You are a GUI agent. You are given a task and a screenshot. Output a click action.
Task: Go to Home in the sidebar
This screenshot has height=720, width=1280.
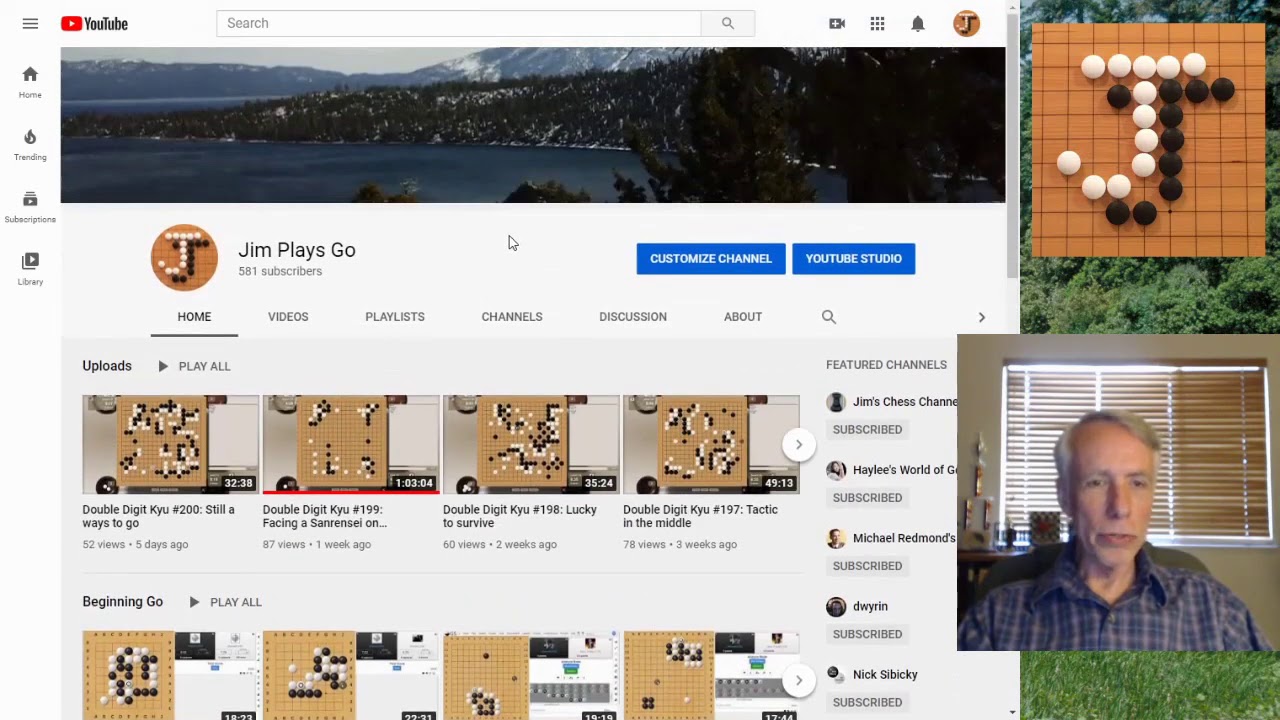click(x=30, y=82)
